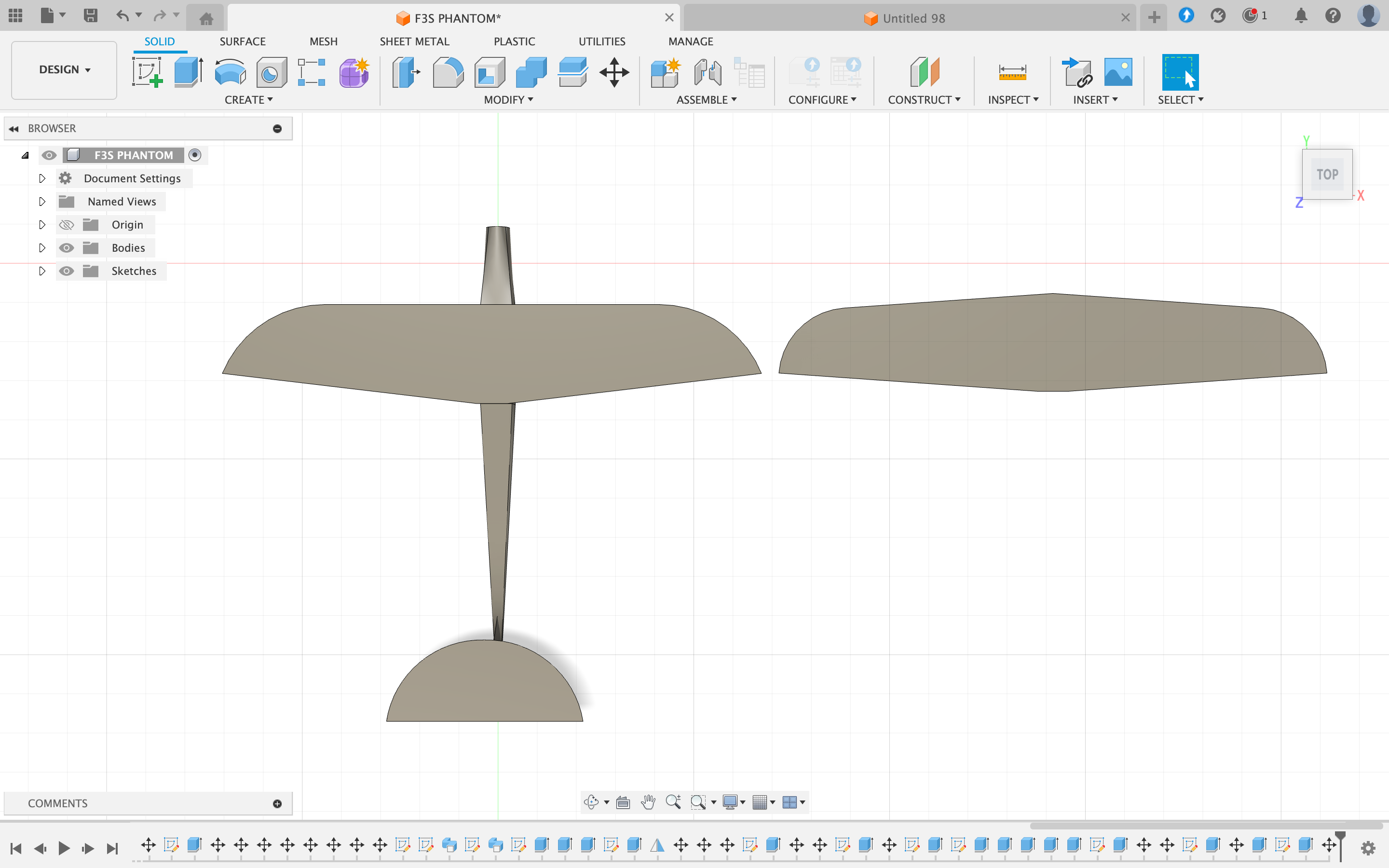
Task: Switch to the SURFACE tab
Action: point(242,41)
